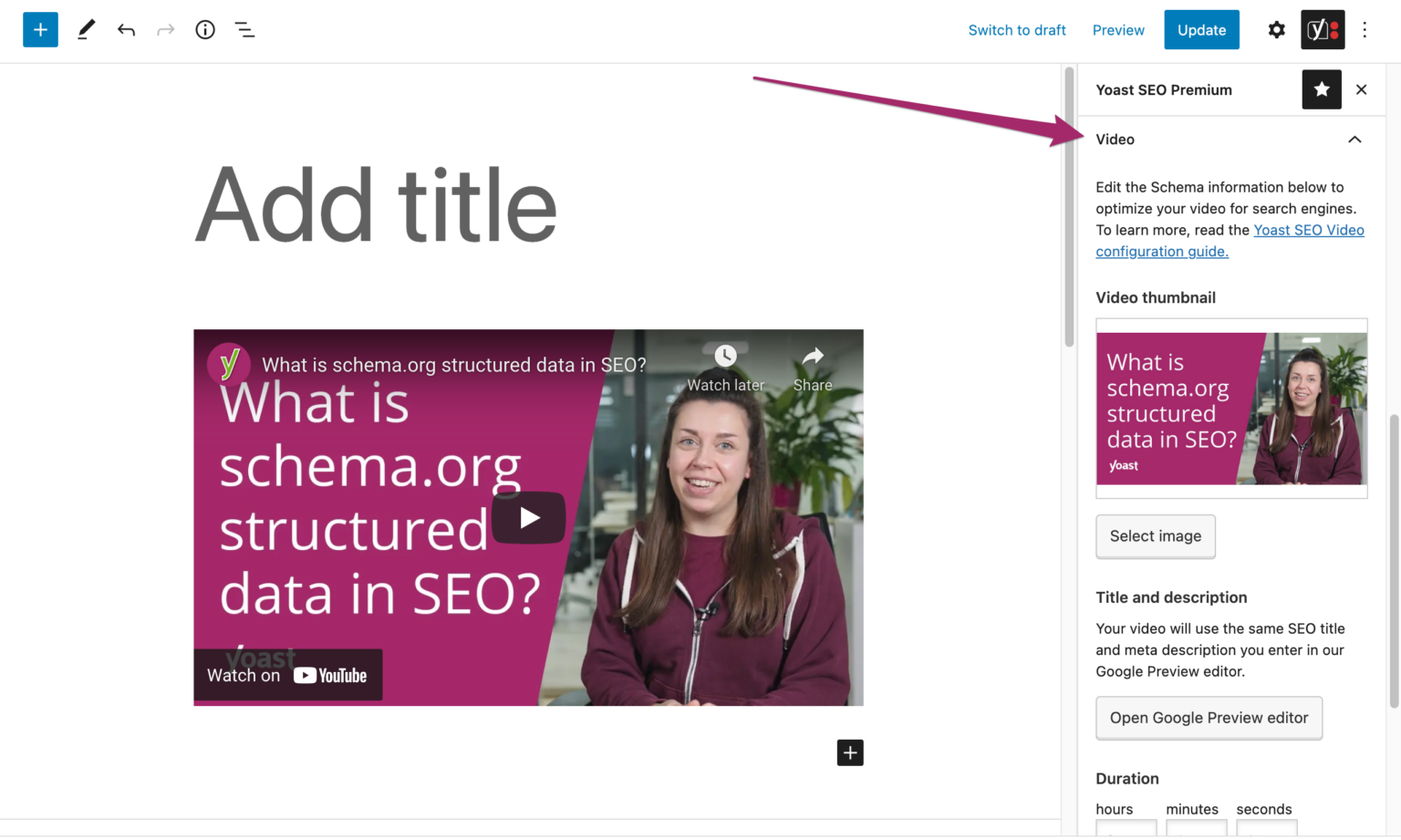Play the embedded YouTube video
This screenshot has height=840, width=1401.
[x=528, y=518]
